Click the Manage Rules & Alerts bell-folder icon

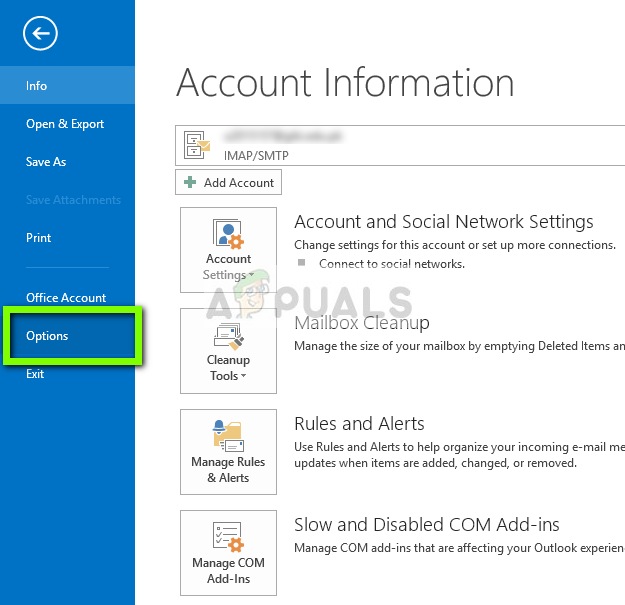click(228, 436)
